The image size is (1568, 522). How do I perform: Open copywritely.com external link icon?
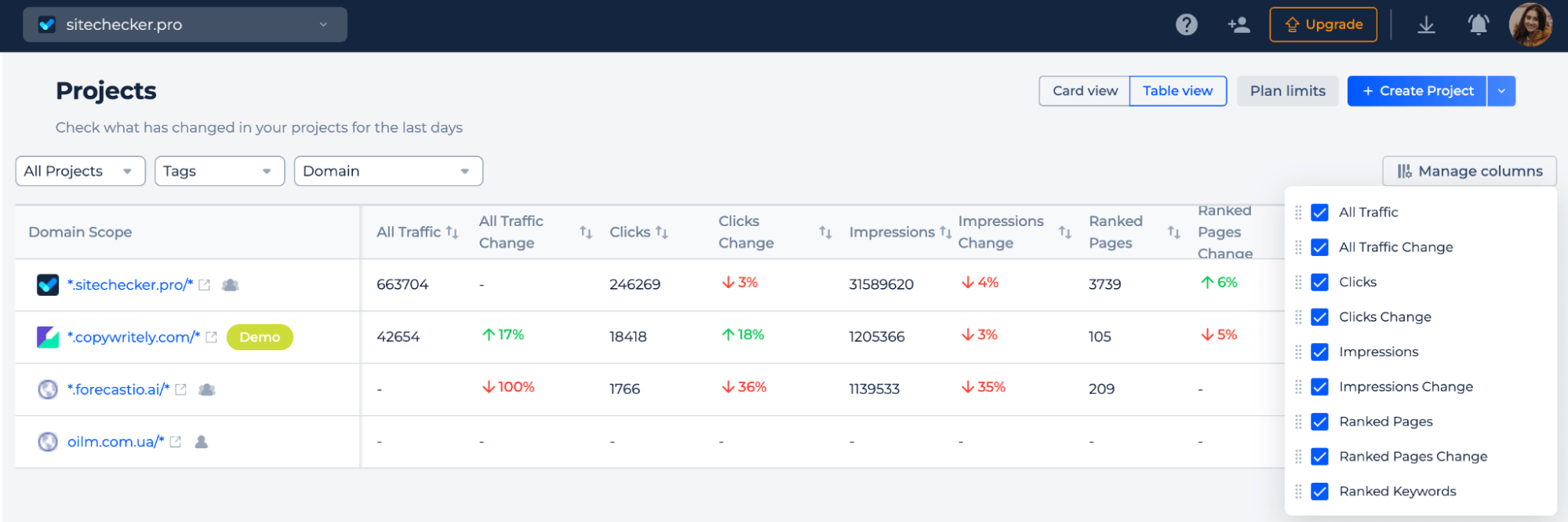pyautogui.click(x=211, y=338)
